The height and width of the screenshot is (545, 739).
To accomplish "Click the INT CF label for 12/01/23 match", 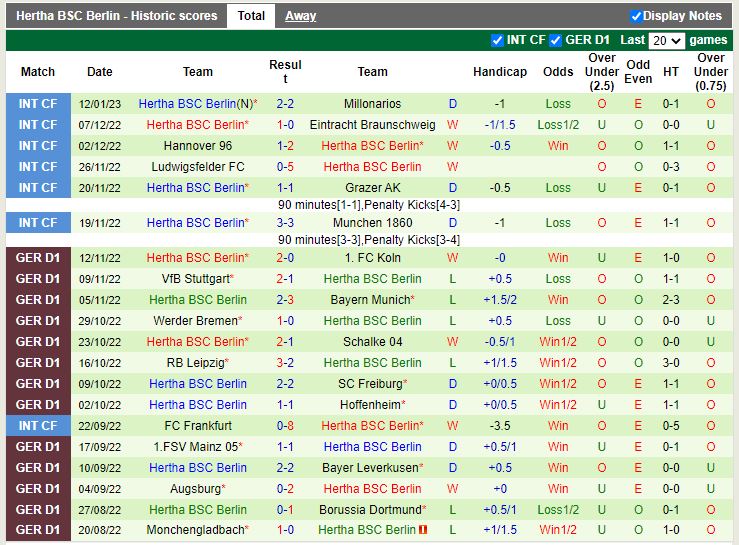I will coord(38,104).
